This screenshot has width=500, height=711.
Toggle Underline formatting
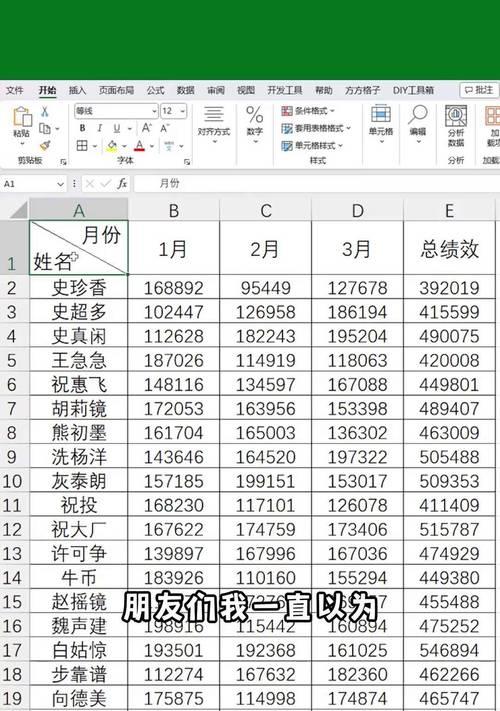(x=117, y=128)
